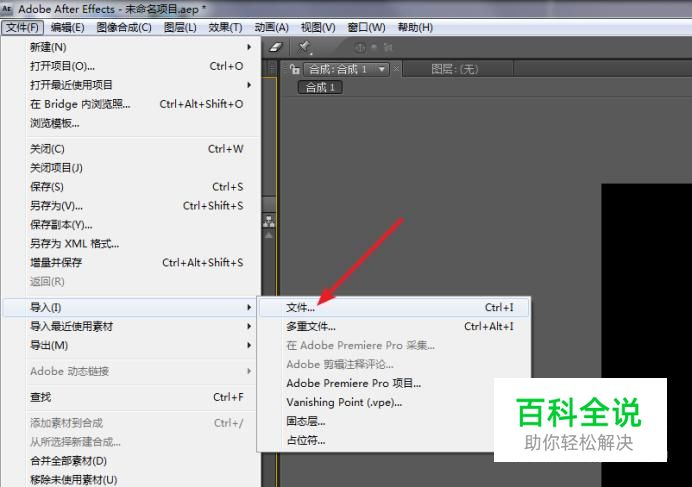Open the 窗口(W) menu
This screenshot has height=487, width=692.
tap(366, 27)
